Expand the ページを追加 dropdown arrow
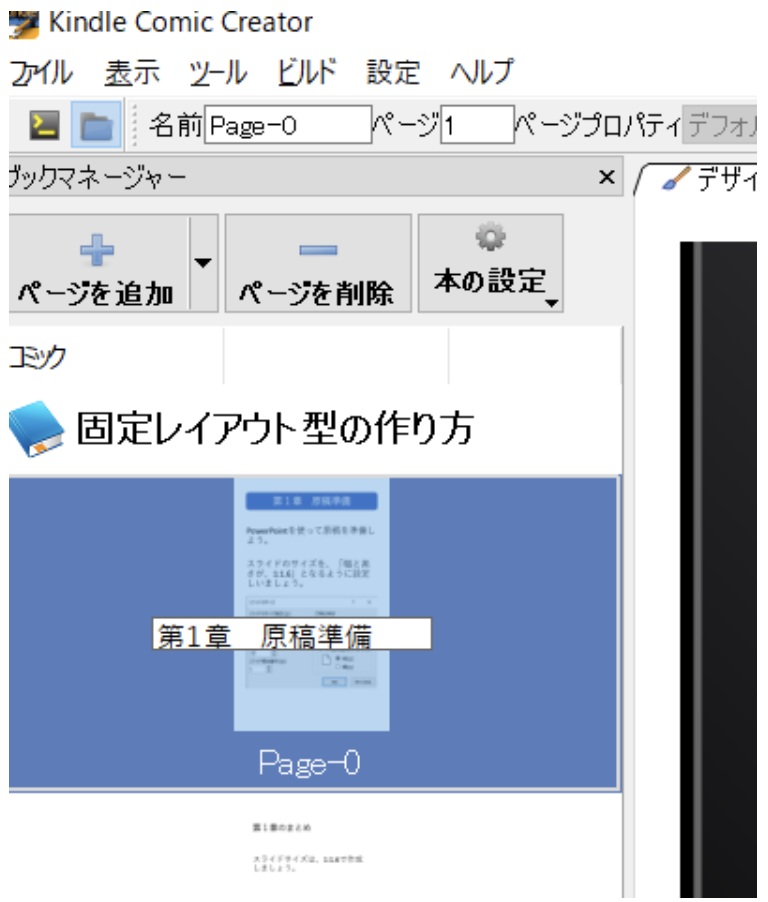This screenshot has width=768, height=902. click(203, 263)
